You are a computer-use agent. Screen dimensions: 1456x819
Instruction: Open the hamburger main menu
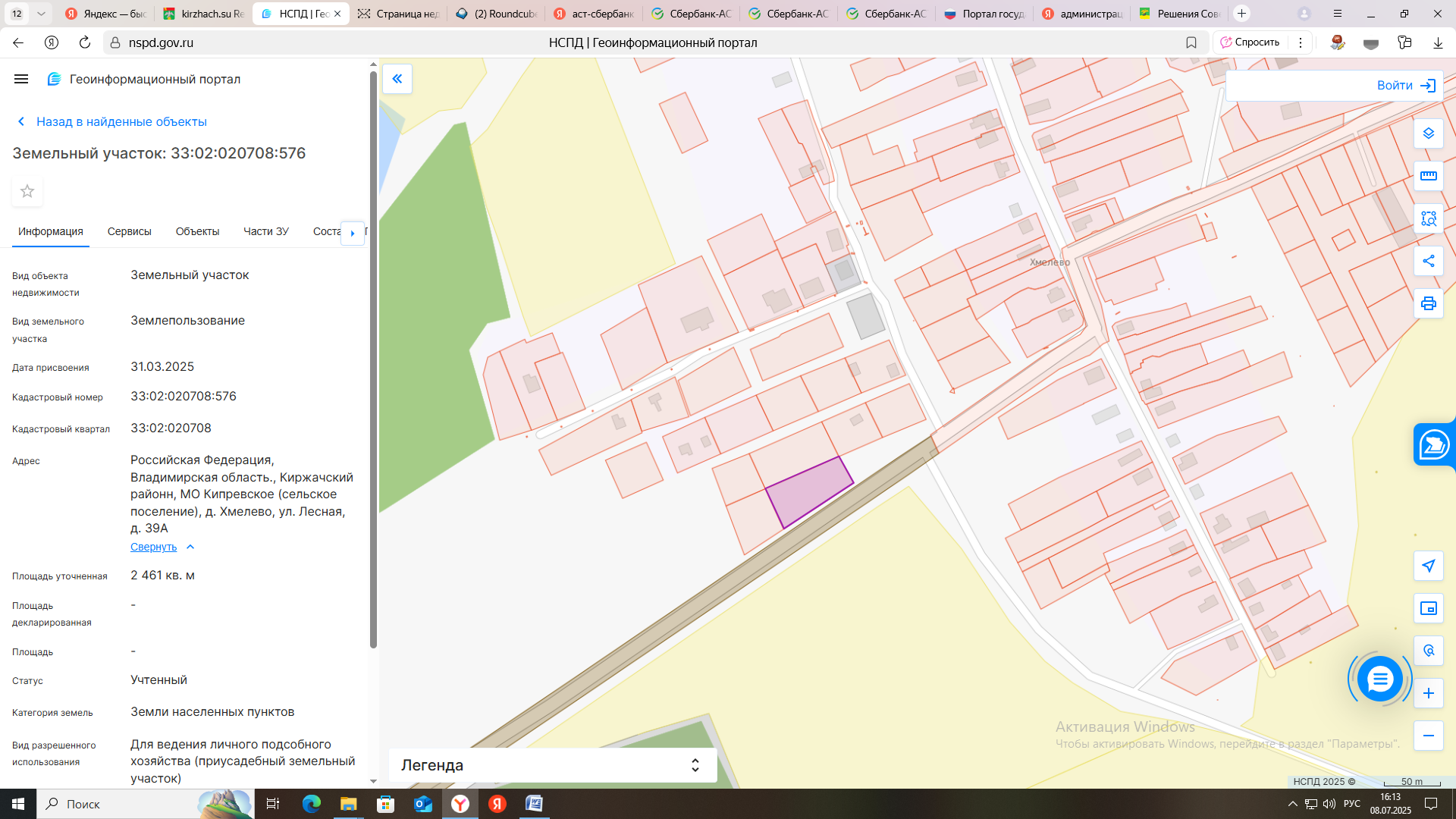[x=21, y=79]
